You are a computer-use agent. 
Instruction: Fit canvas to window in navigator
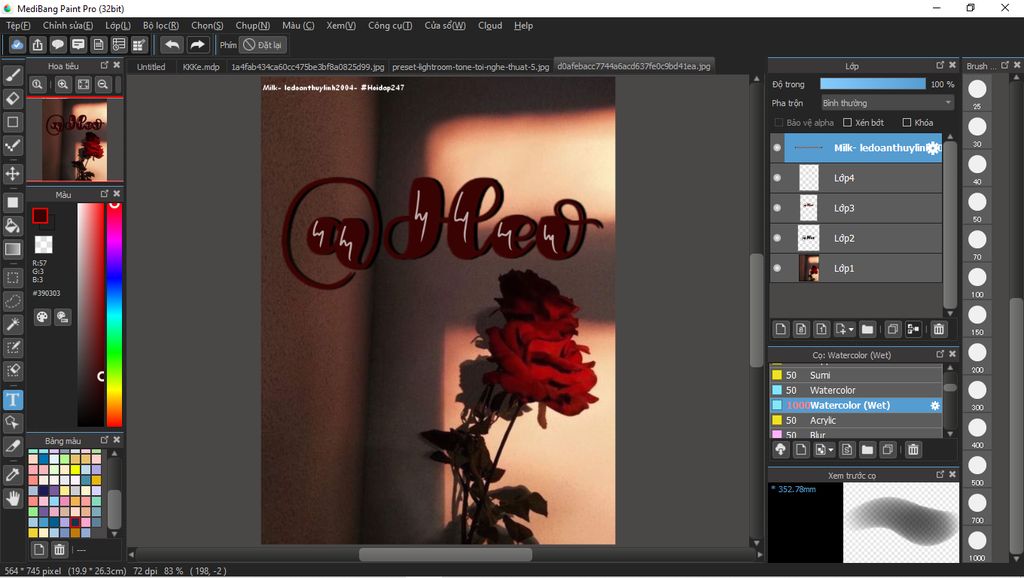pyautogui.click(x=83, y=84)
